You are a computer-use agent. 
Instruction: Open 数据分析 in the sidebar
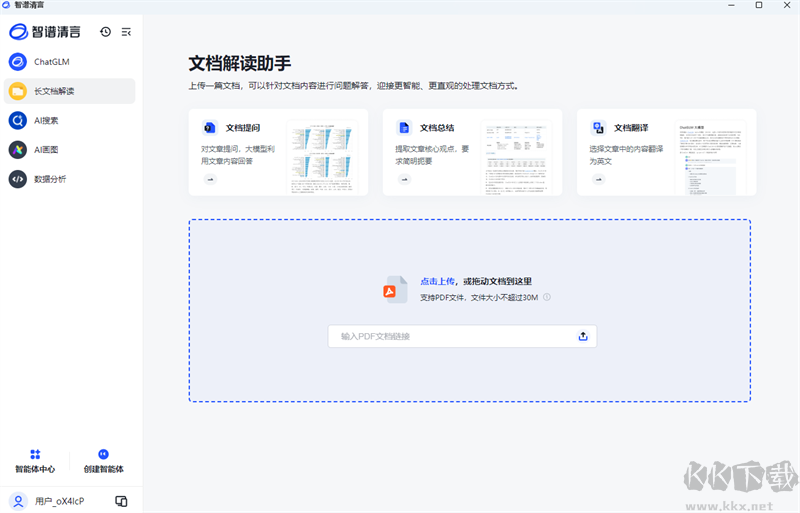click(x=69, y=179)
